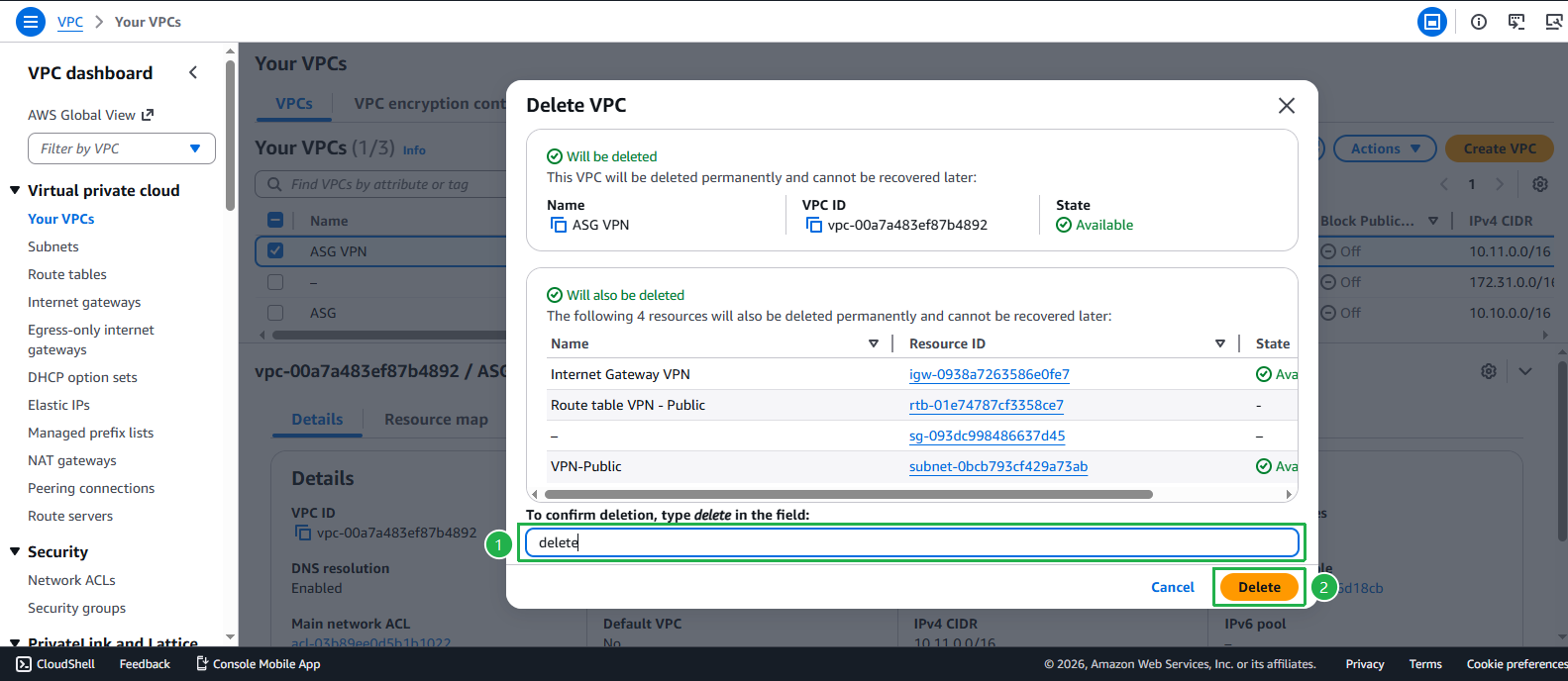This screenshot has width=1568, height=681.
Task: Cancel the VPC deletion
Action: 1173,587
